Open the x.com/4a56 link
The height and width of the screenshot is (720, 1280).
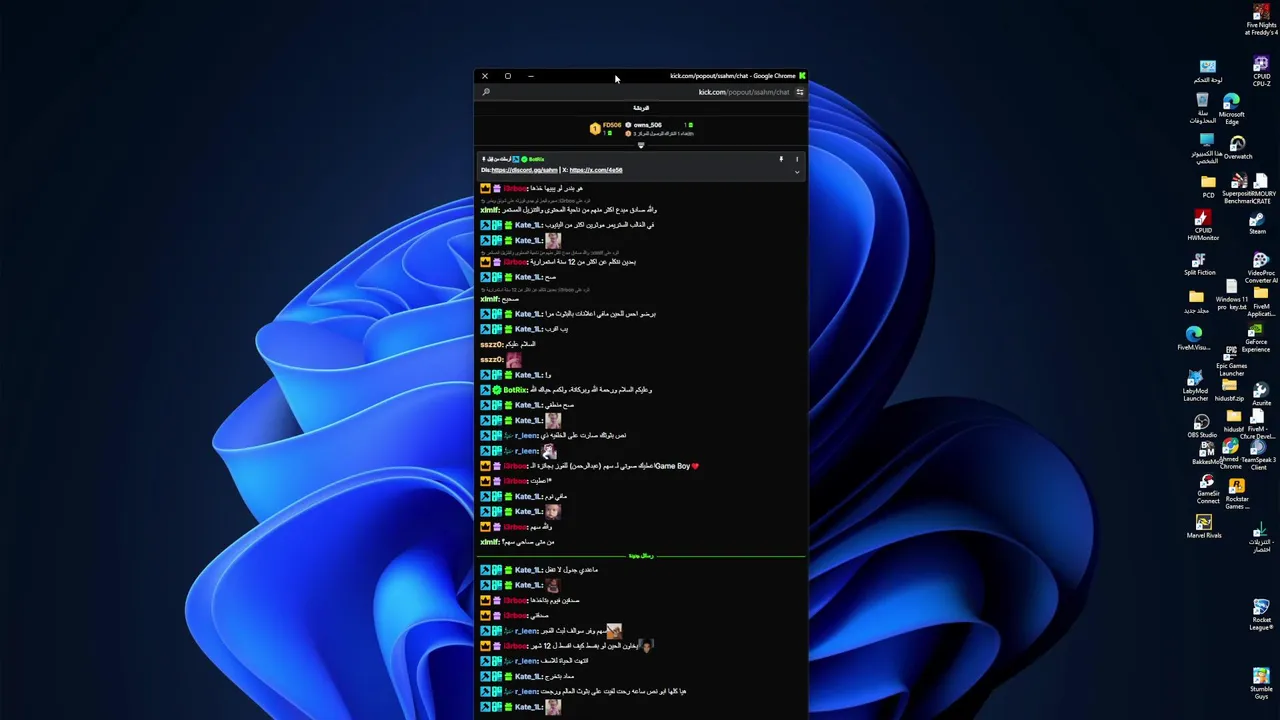pyautogui.click(x=596, y=170)
